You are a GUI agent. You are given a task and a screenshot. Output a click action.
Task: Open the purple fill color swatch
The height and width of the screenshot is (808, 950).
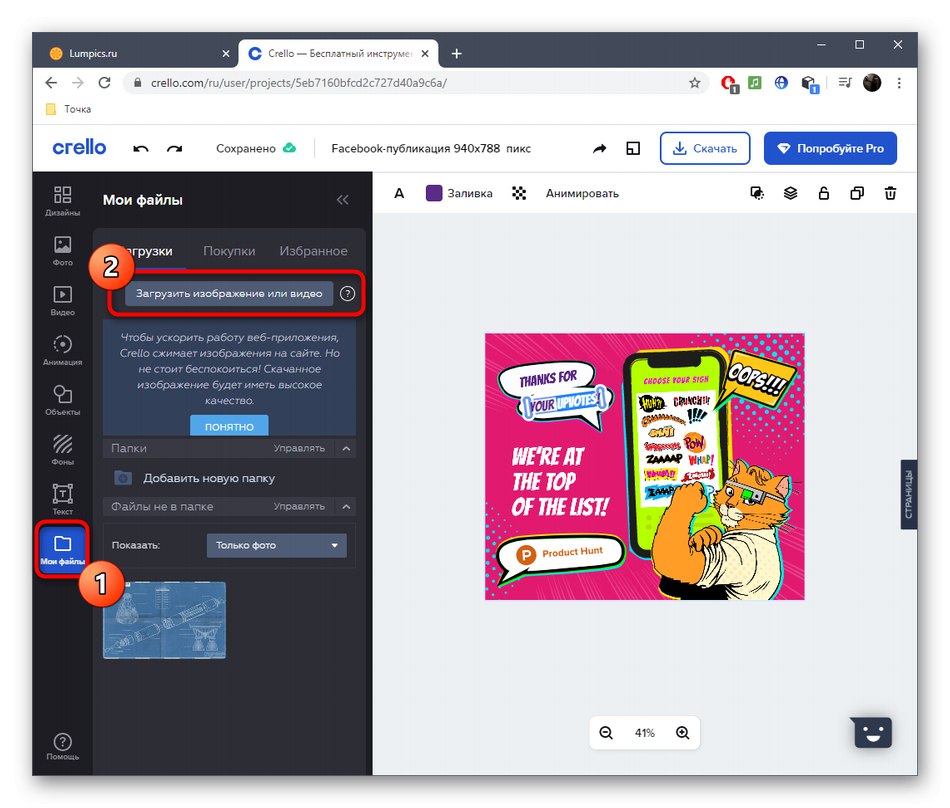(434, 193)
